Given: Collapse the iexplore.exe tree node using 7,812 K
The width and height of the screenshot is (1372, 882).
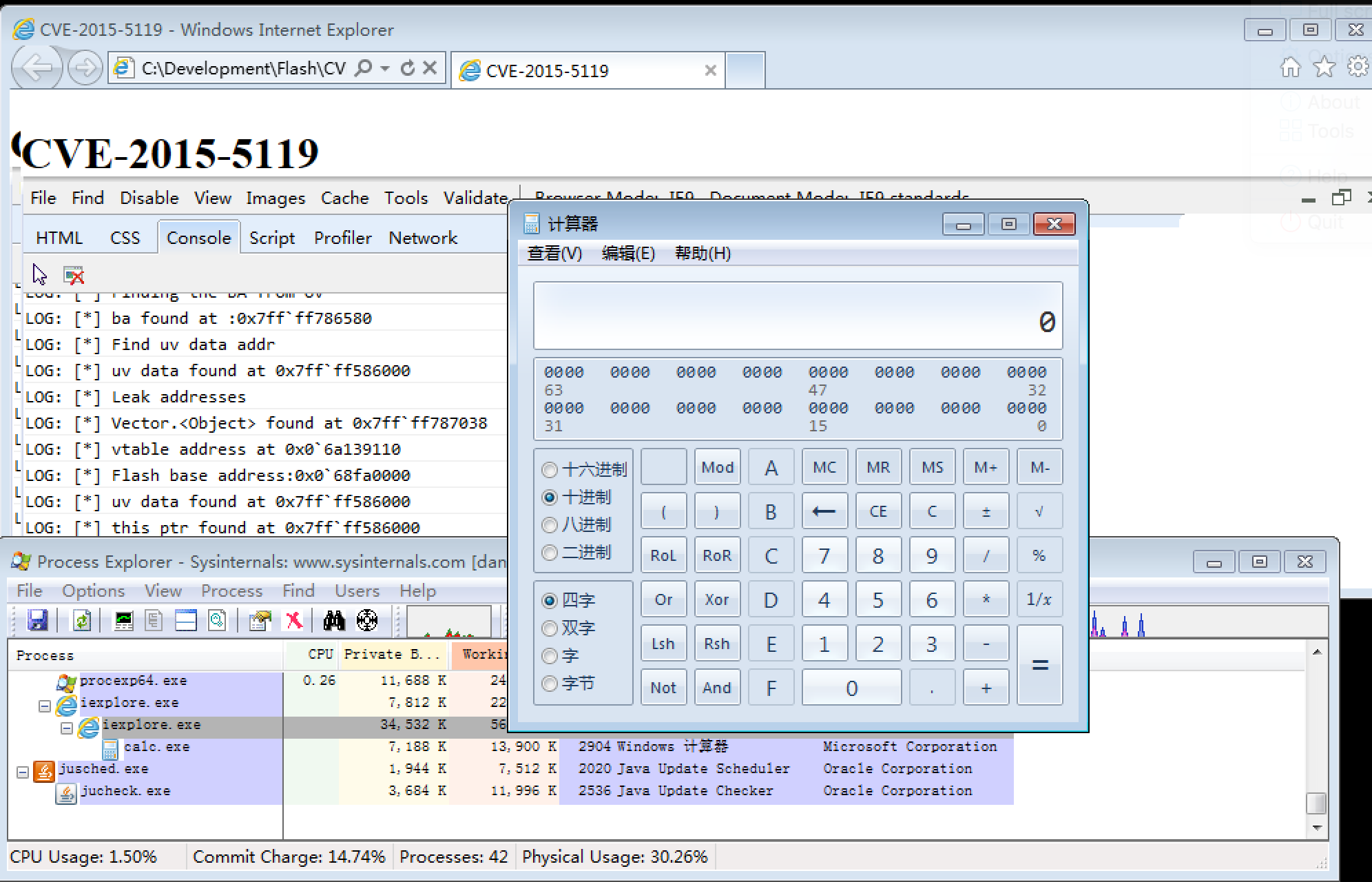Looking at the screenshot, I should pos(45,706).
